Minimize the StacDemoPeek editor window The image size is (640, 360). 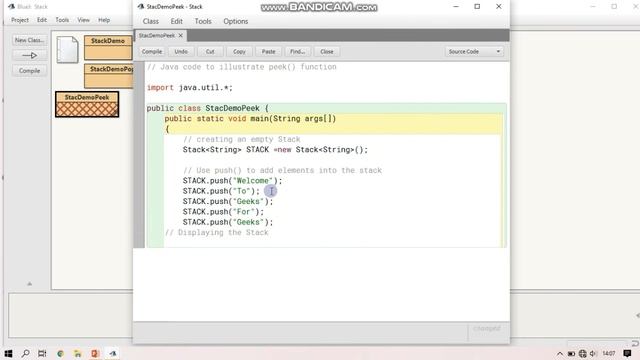tap(456, 7)
